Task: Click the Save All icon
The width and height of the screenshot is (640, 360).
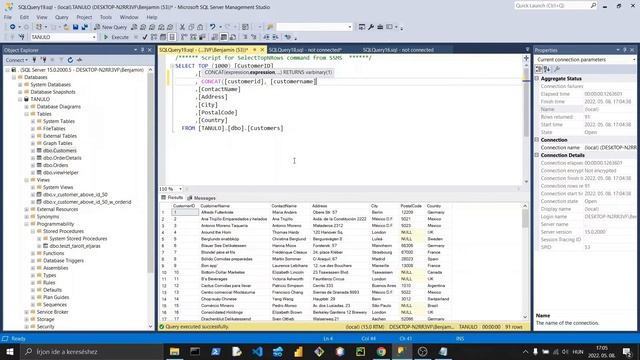Action: pos(84,27)
